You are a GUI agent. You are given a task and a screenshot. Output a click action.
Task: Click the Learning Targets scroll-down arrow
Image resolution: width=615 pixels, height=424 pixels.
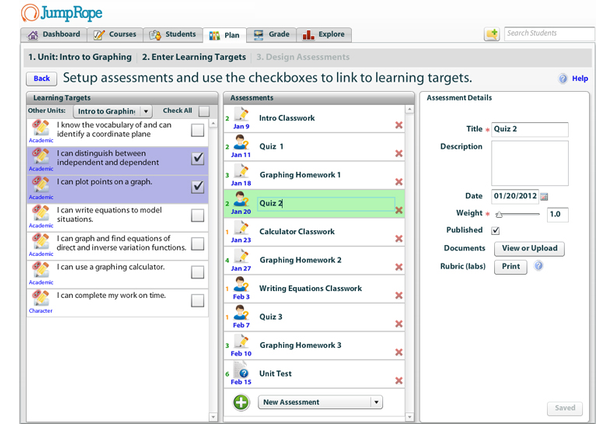point(213,417)
